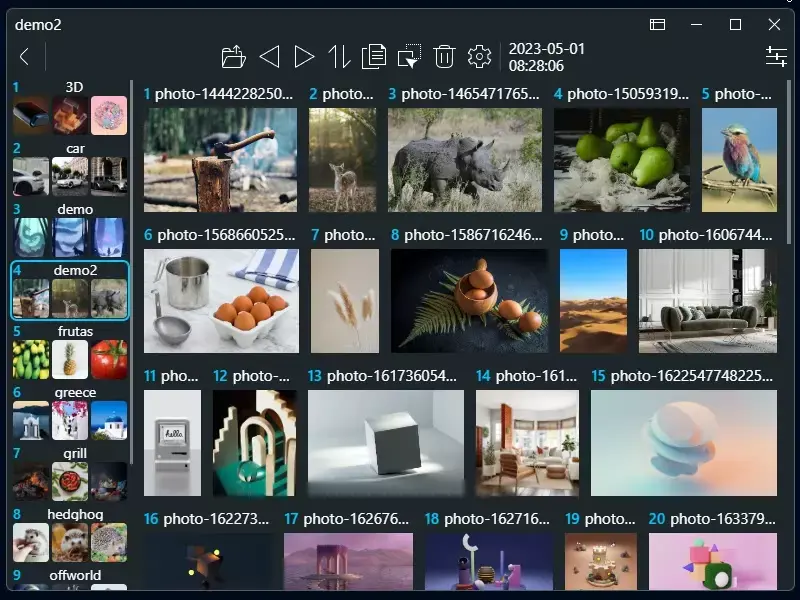Open the car folder in sidebar
Viewport: 800px width, 600px height.
tap(70, 169)
